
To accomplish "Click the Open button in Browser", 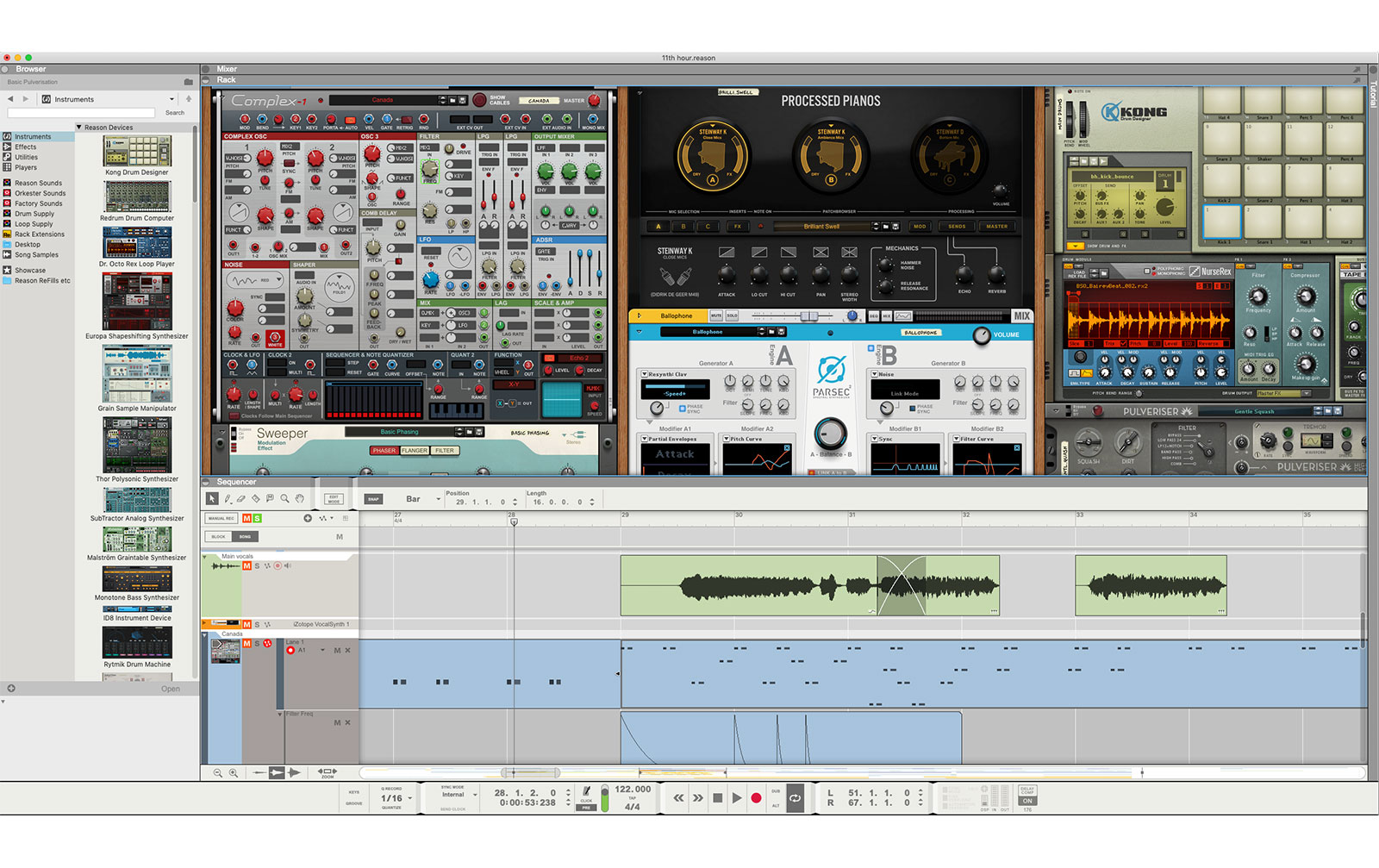I will tap(171, 689).
